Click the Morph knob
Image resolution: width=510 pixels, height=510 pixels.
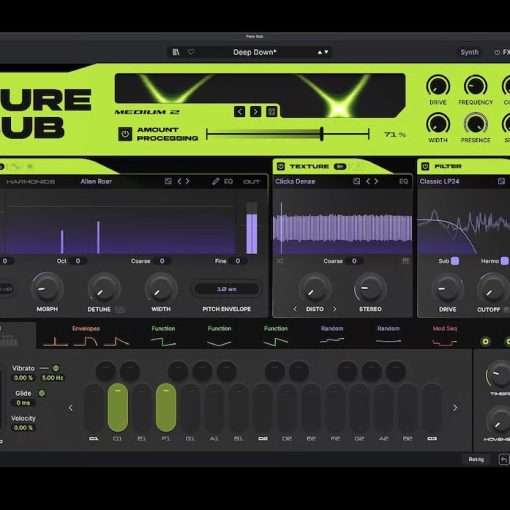point(47,288)
